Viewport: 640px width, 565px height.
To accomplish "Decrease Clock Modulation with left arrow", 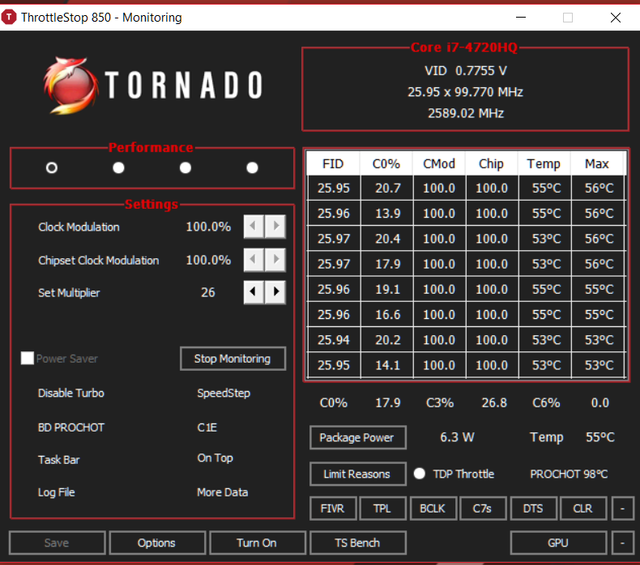I will click(x=253, y=226).
